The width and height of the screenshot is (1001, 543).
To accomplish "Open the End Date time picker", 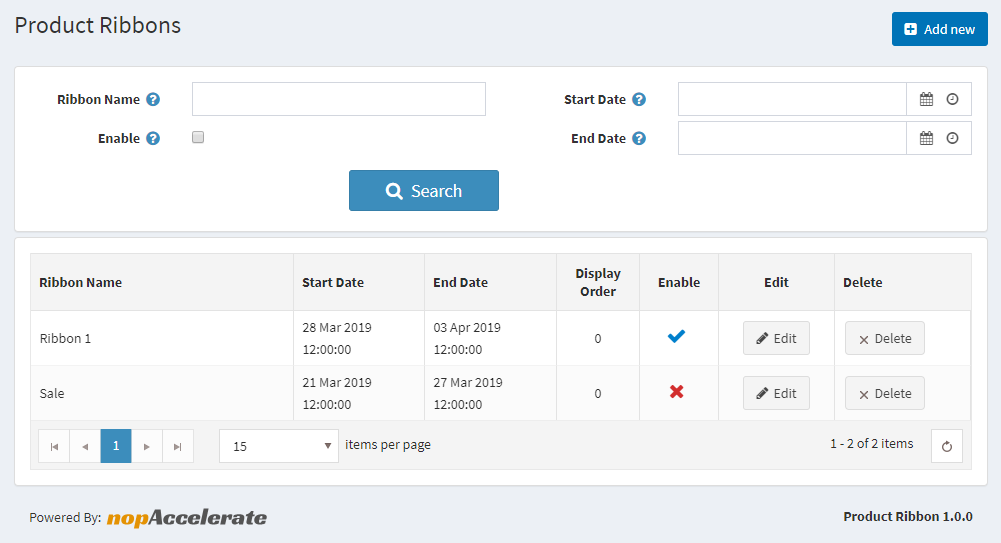I will click(x=952, y=138).
